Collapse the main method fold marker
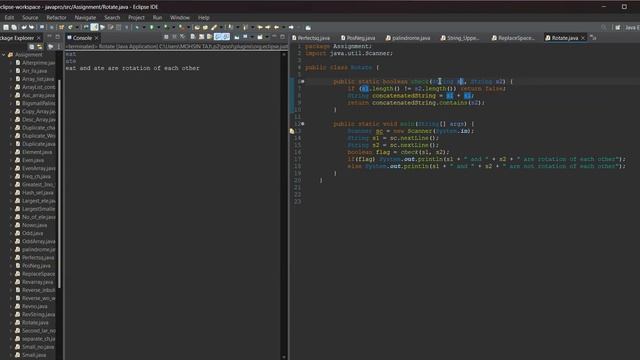 point(302,124)
